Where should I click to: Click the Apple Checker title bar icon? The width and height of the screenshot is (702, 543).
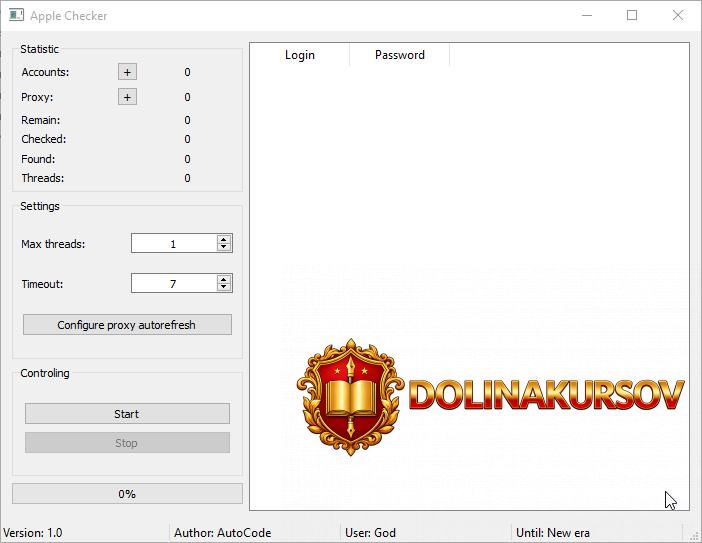(x=16, y=16)
